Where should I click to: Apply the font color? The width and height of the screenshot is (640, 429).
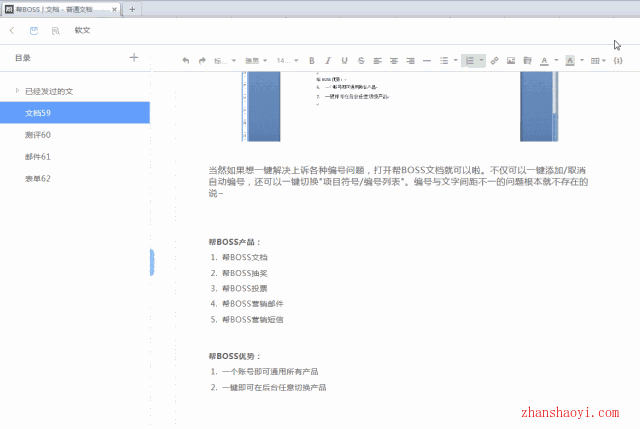(544, 61)
